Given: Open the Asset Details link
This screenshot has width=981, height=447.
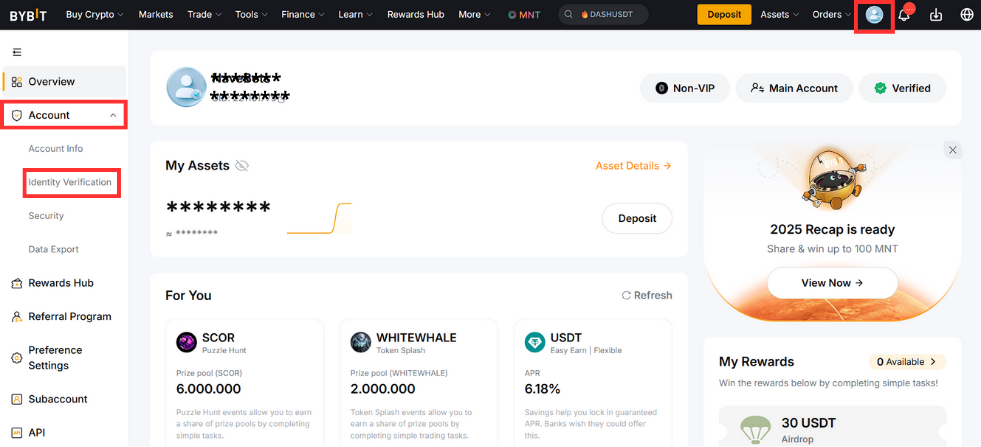Looking at the screenshot, I should [633, 166].
